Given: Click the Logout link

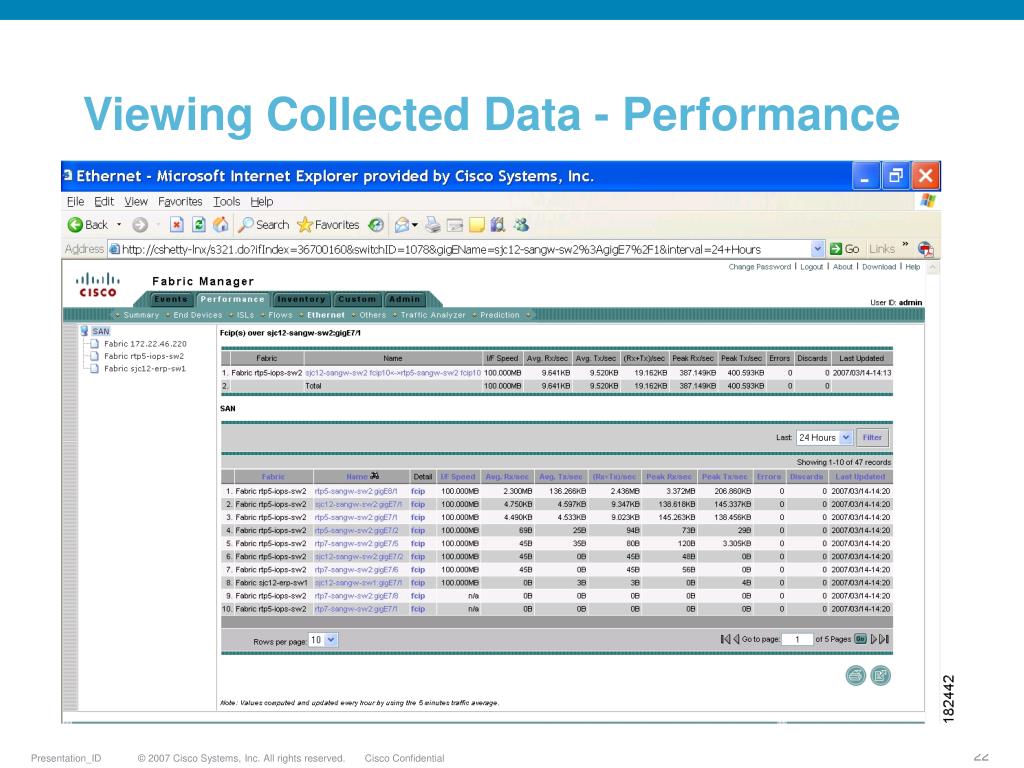Looking at the screenshot, I should (x=812, y=266).
